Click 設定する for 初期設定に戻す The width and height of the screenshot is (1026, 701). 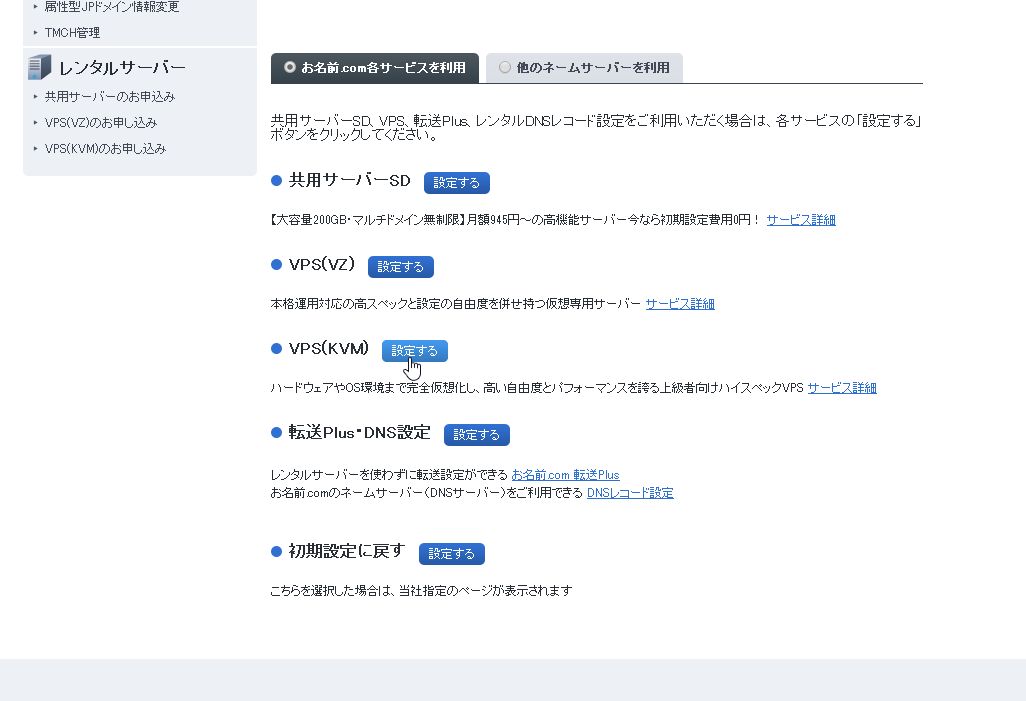click(x=451, y=554)
